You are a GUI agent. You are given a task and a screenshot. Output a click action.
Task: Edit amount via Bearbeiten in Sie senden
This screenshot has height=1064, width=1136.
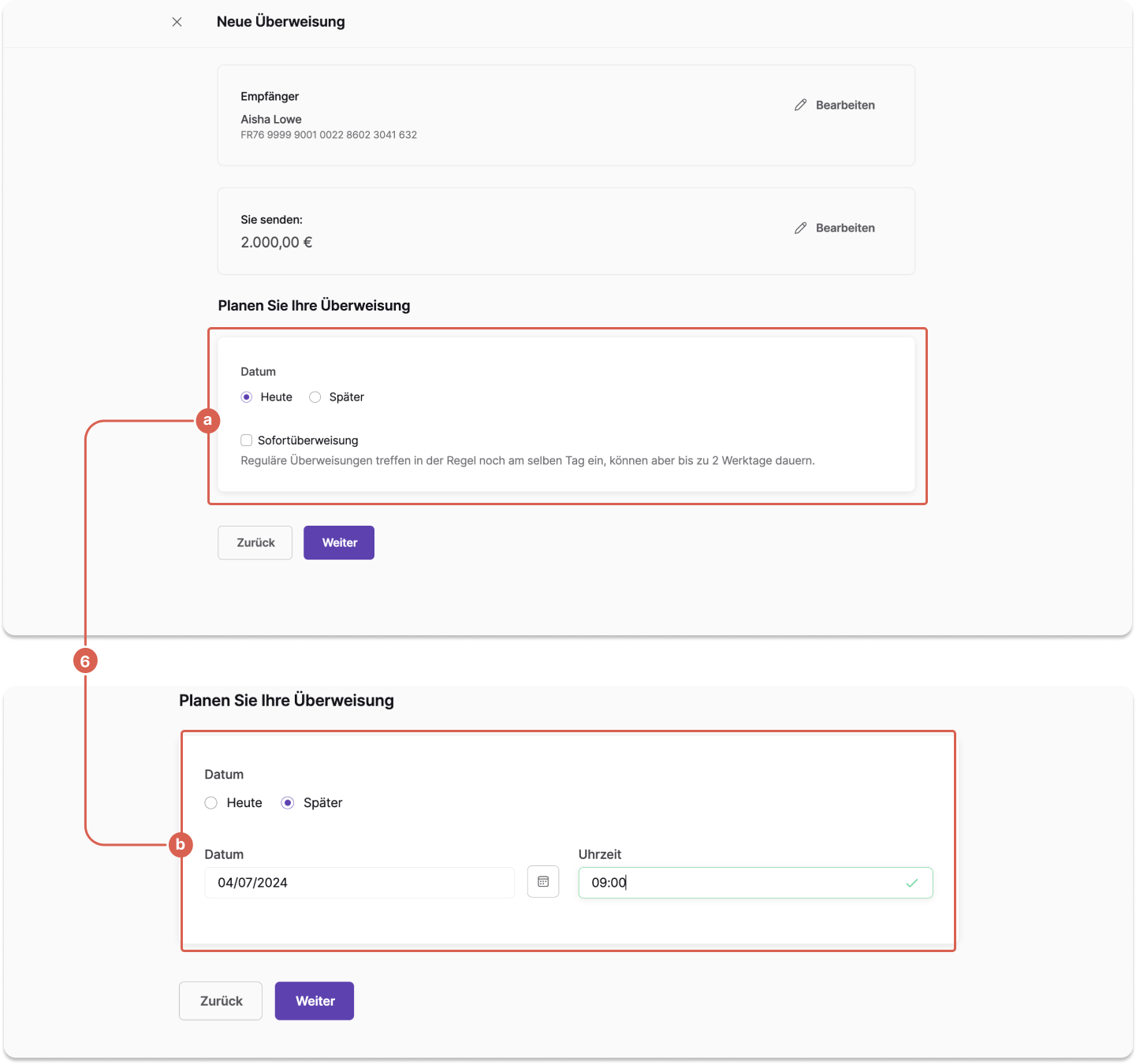click(x=845, y=228)
